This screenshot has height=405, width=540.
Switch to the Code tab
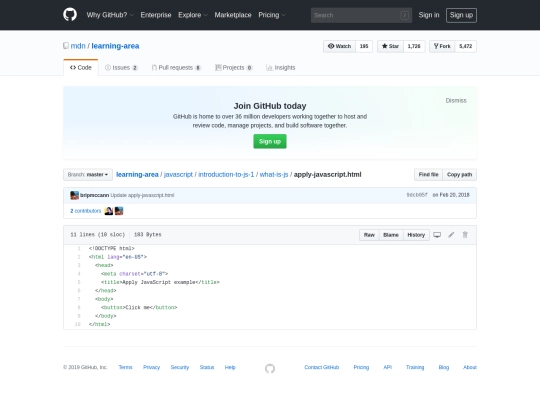81,68
